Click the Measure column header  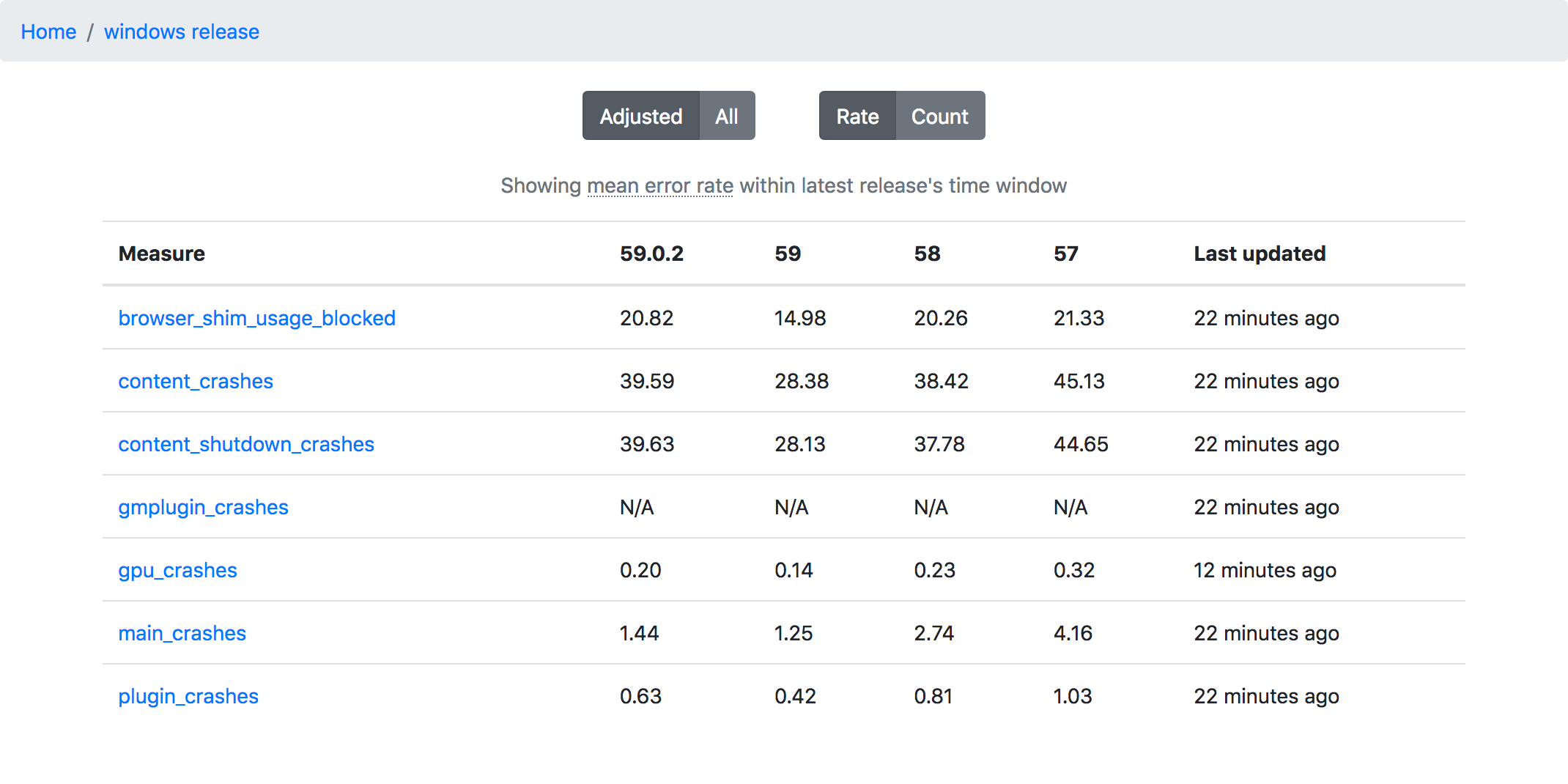coord(161,254)
